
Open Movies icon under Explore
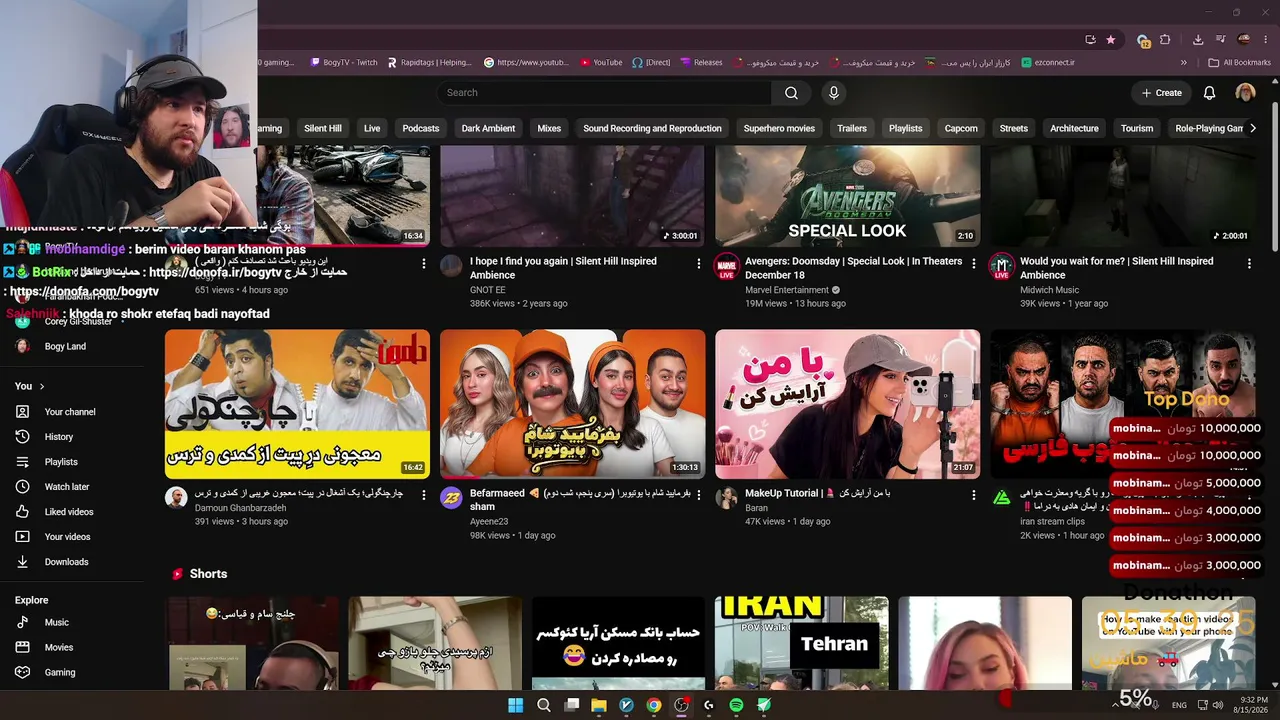[22, 647]
